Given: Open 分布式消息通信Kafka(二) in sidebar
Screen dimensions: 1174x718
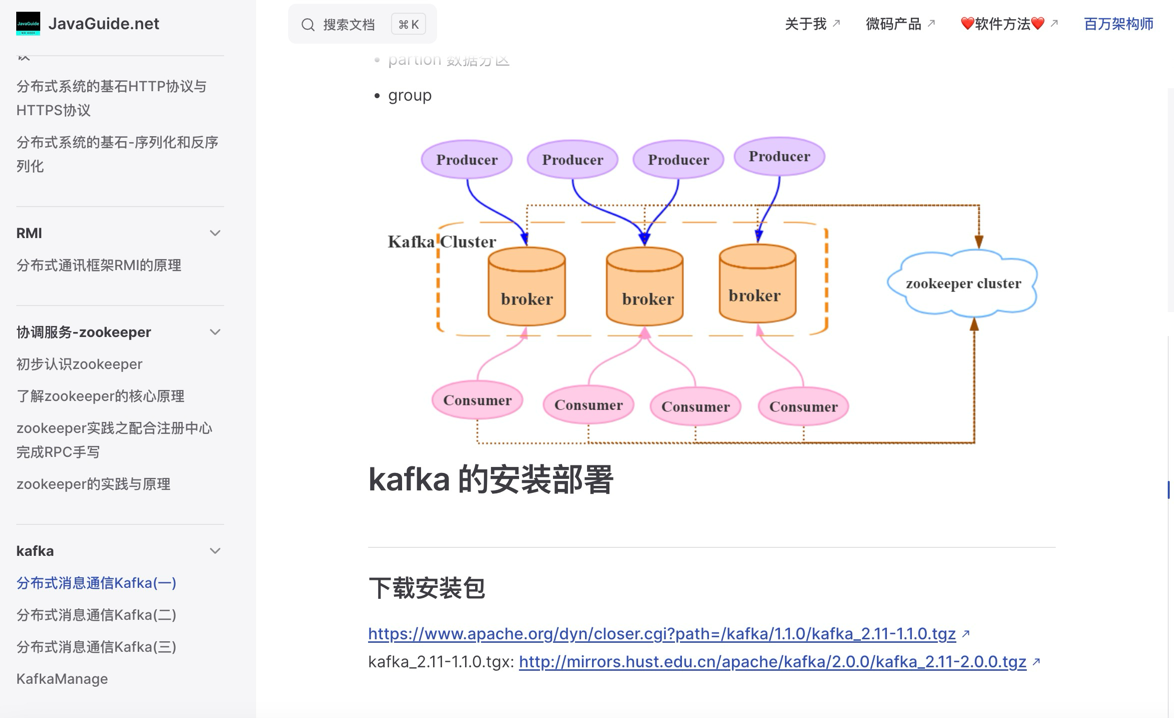Looking at the screenshot, I should (97, 615).
